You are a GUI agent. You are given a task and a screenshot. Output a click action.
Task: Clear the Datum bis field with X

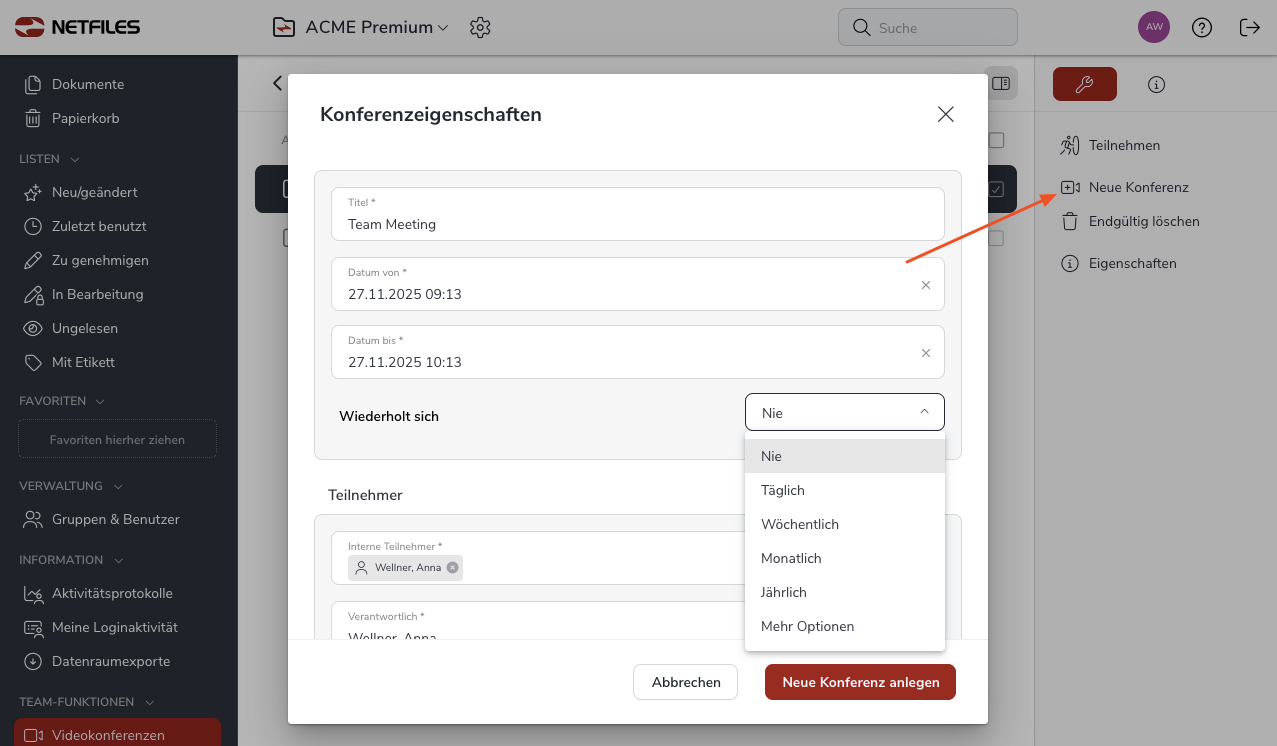[925, 353]
